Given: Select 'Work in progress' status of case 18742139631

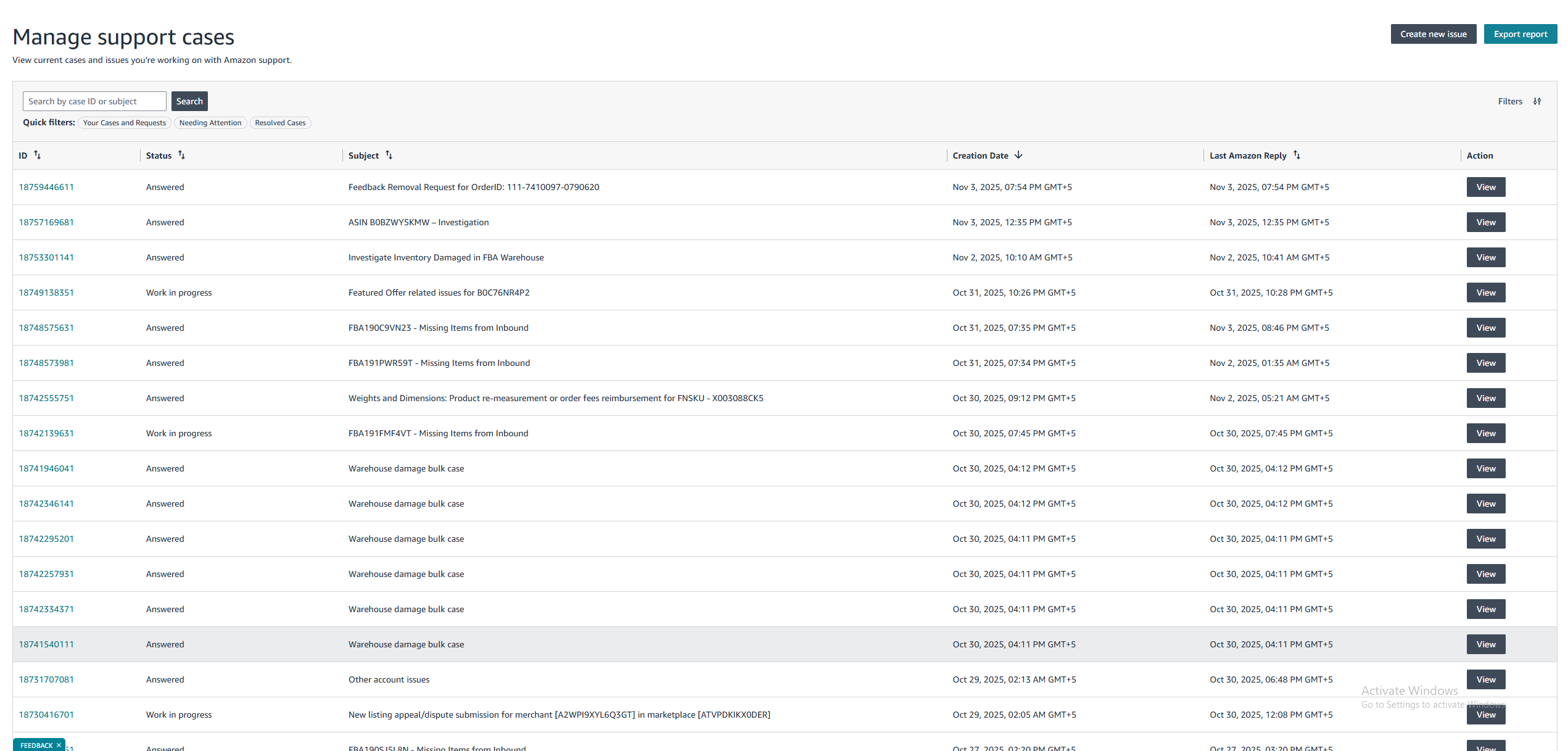Looking at the screenshot, I should pyautogui.click(x=179, y=433).
